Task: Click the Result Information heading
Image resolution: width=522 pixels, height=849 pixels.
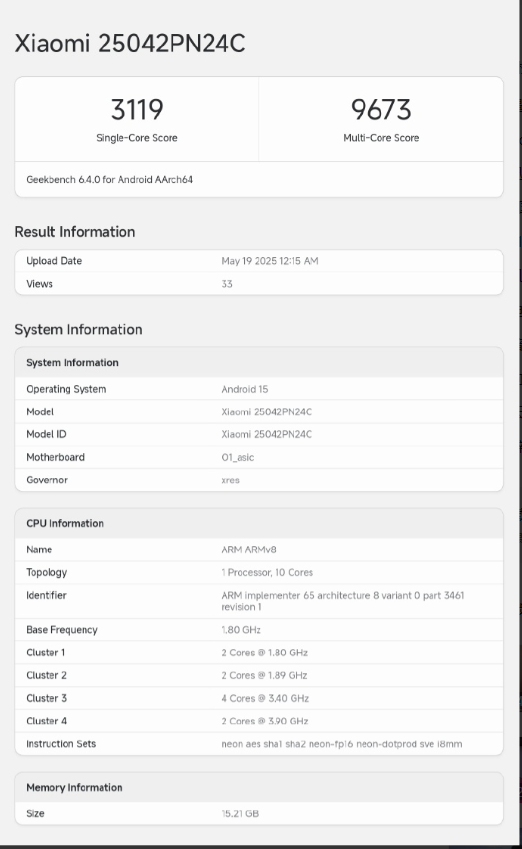Action: pos(75,232)
